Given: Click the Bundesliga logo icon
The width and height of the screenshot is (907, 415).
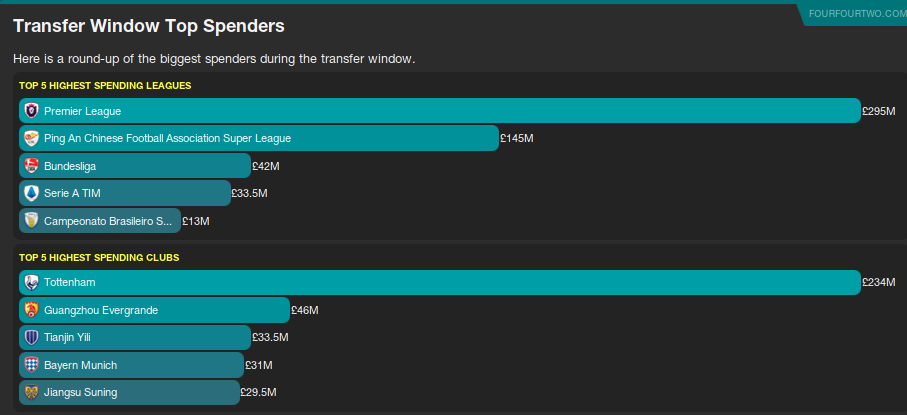Looking at the screenshot, I should point(31,166).
